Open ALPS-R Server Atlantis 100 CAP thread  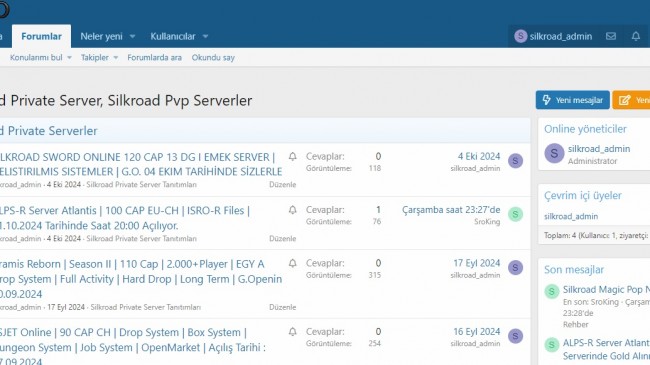125,218
